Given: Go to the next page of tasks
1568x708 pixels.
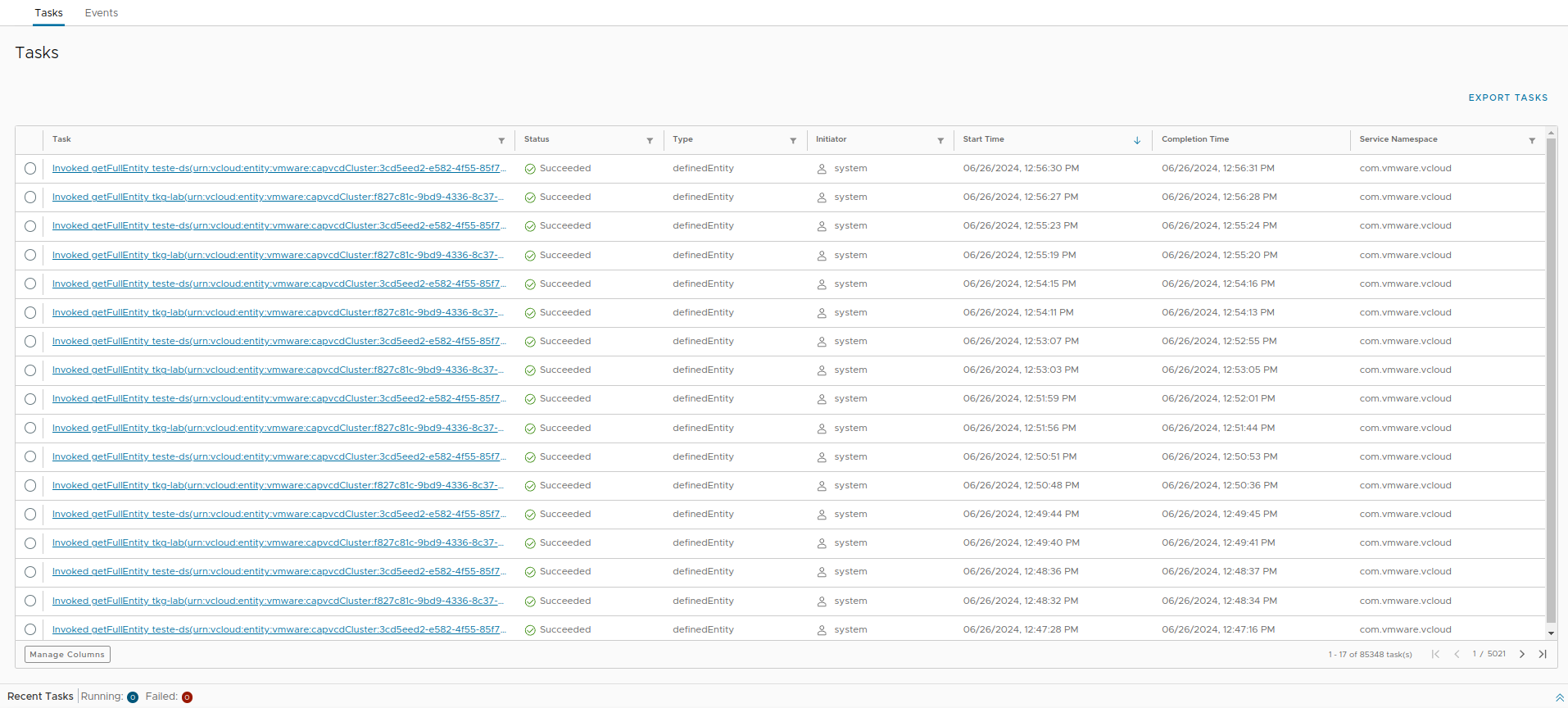Looking at the screenshot, I should tap(1522, 654).
